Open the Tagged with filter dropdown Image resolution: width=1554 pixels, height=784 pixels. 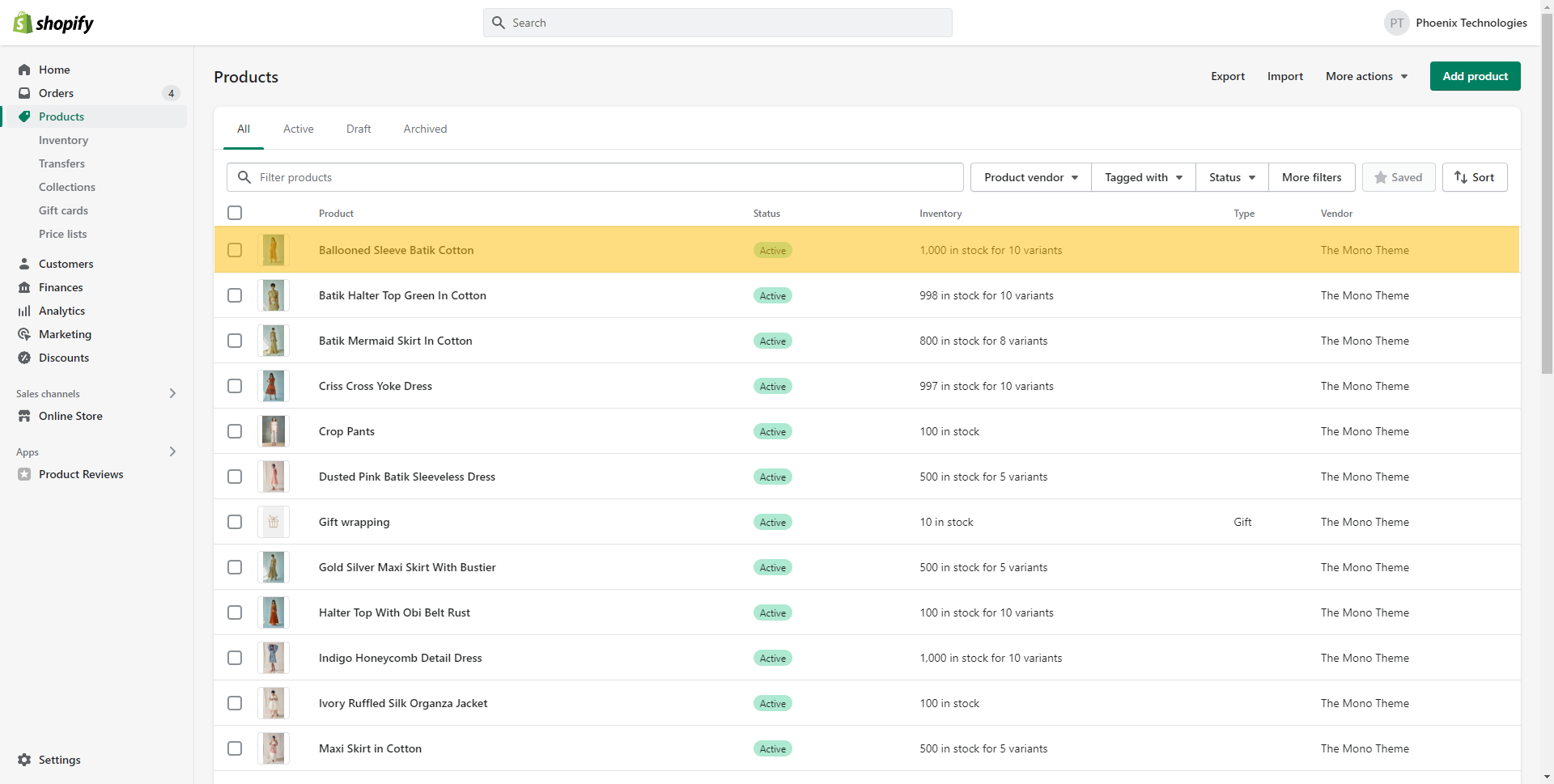click(x=1144, y=177)
